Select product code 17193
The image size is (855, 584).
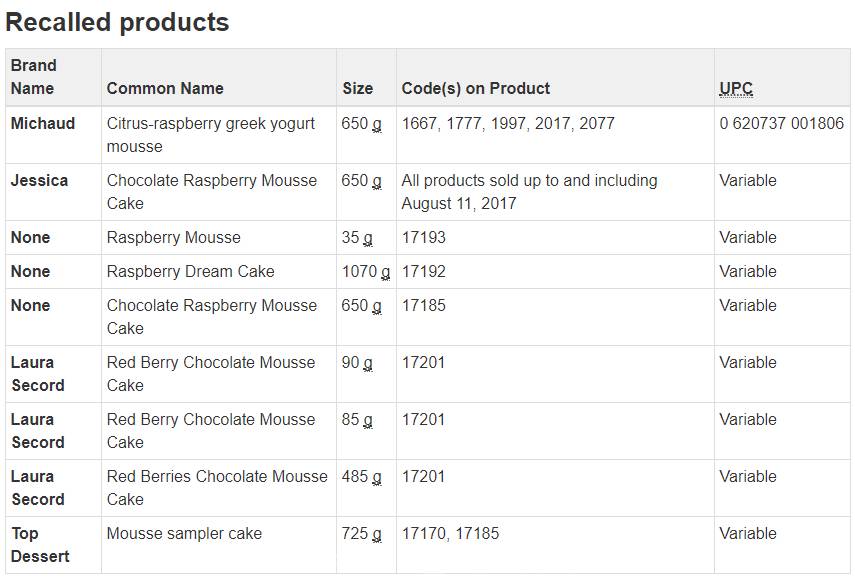424,237
